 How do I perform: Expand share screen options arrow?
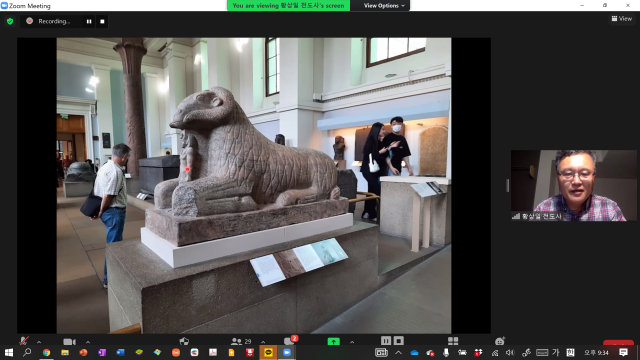click(x=352, y=342)
